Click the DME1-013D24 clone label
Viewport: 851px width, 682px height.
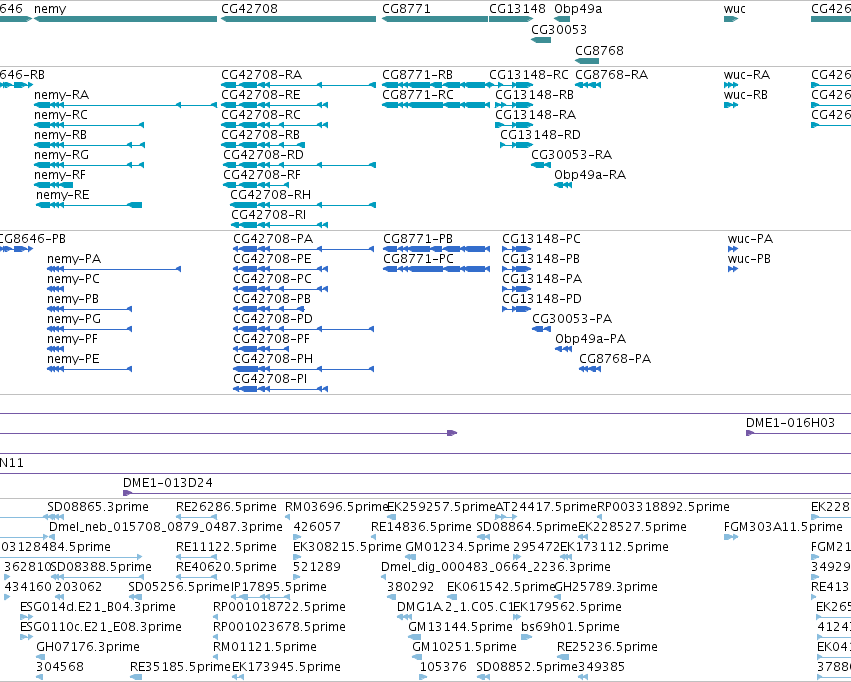point(168,483)
